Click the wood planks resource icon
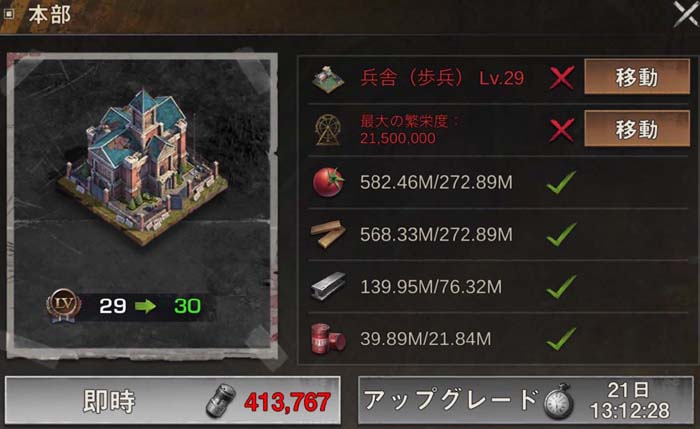The image size is (700, 429). (328, 233)
